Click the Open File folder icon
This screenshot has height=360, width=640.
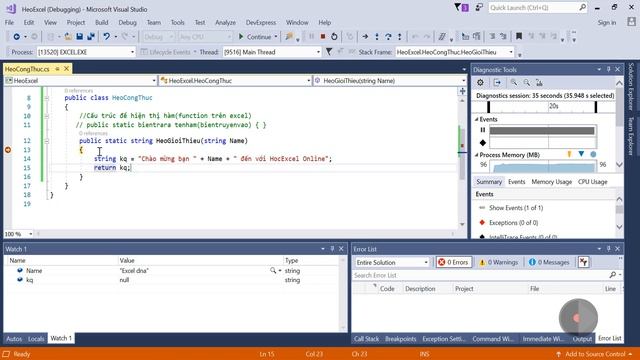coord(68,37)
